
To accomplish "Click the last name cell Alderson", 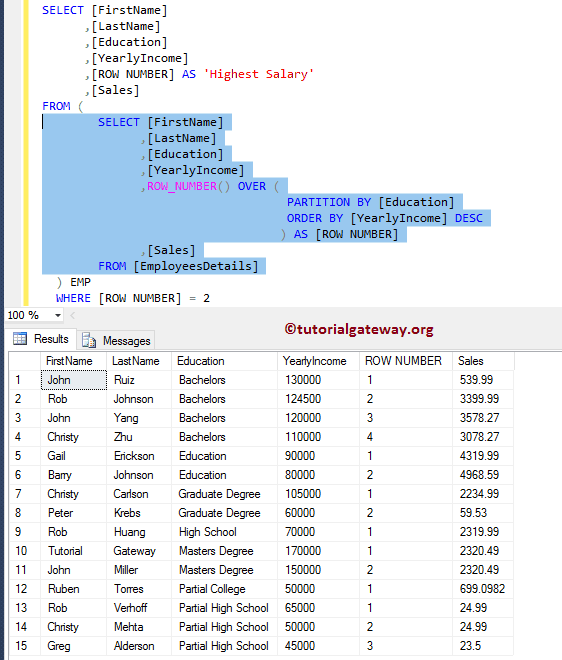I will [x=139, y=646].
